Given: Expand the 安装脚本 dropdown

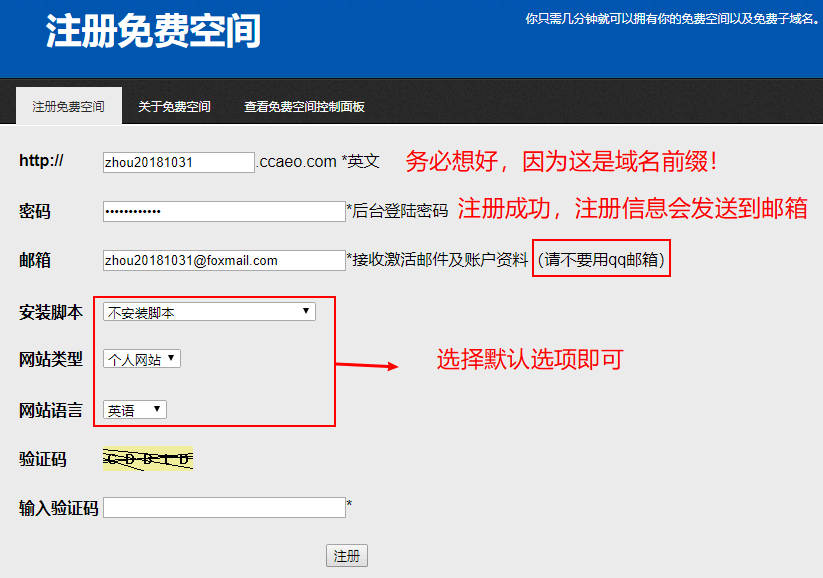Looking at the screenshot, I should 209,312.
